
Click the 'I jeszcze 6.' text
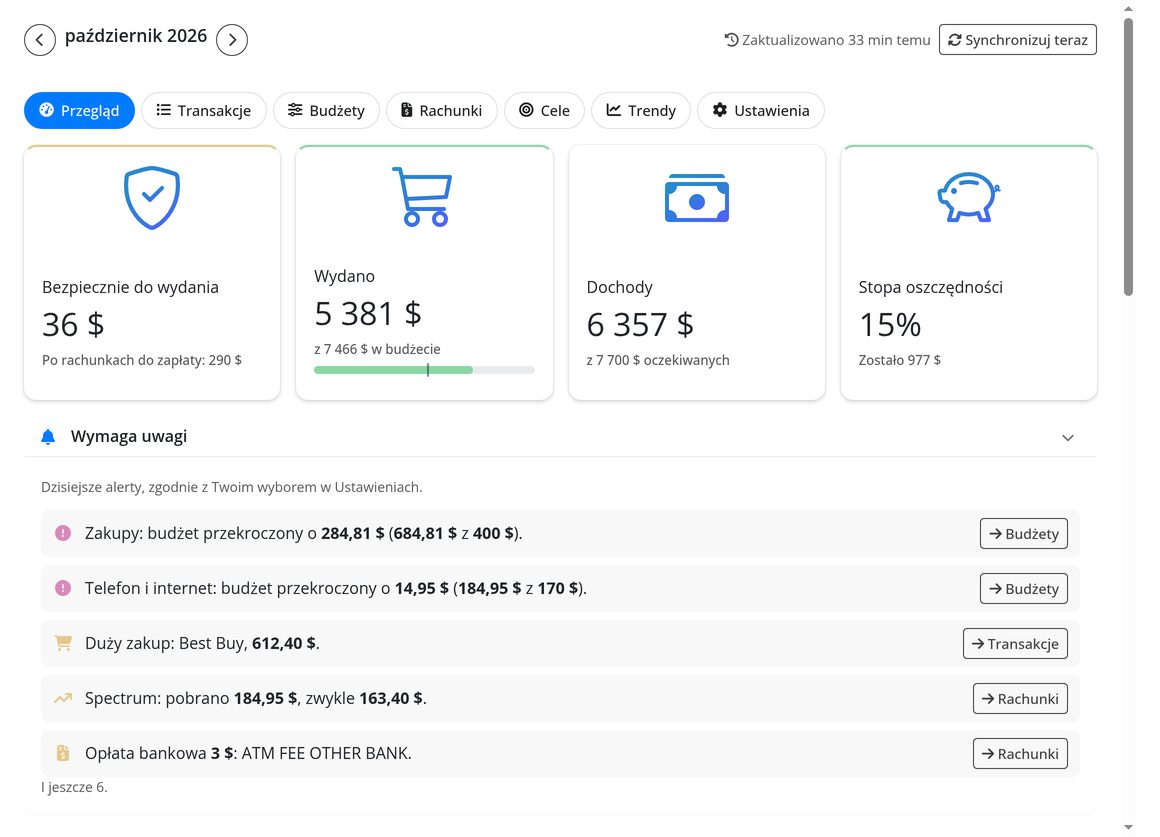coord(74,787)
